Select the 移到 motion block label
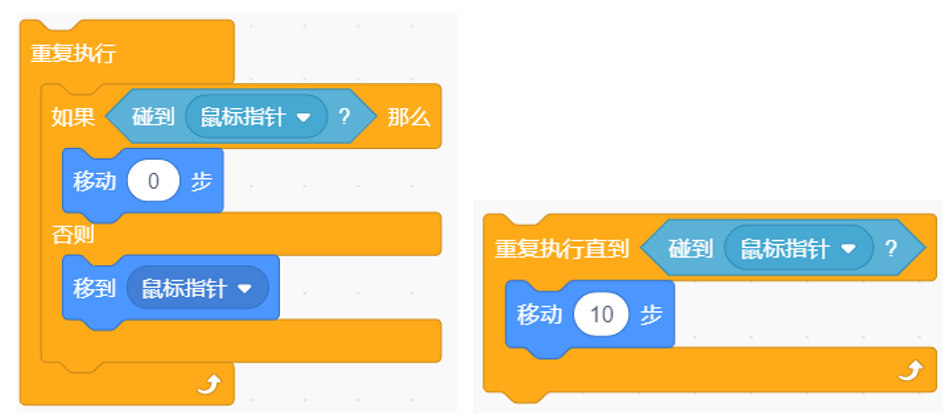 coord(94,289)
